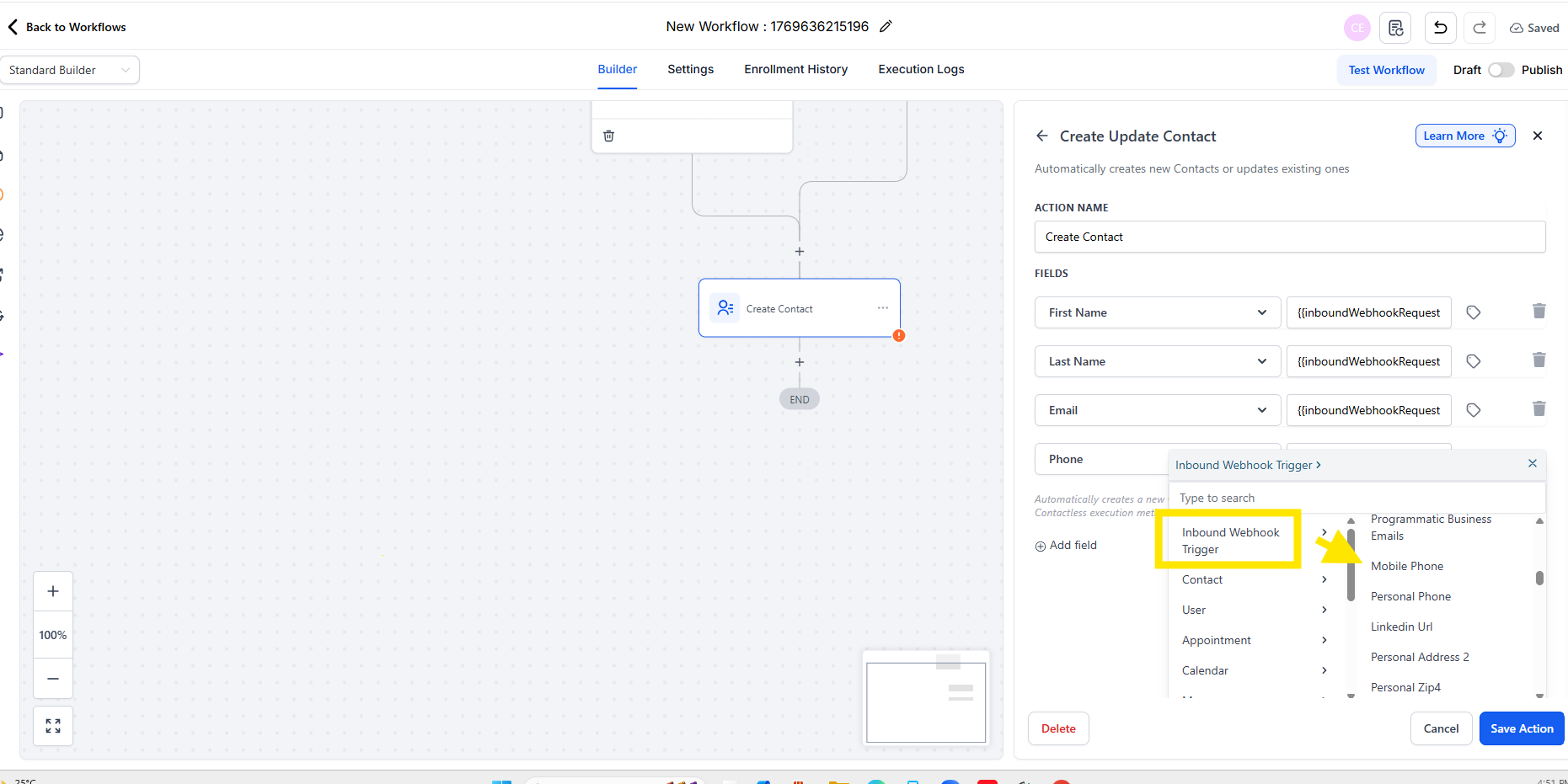Screen dimensions: 1568x784
Task: Switch to the Execution Logs tab
Action: 921,69
